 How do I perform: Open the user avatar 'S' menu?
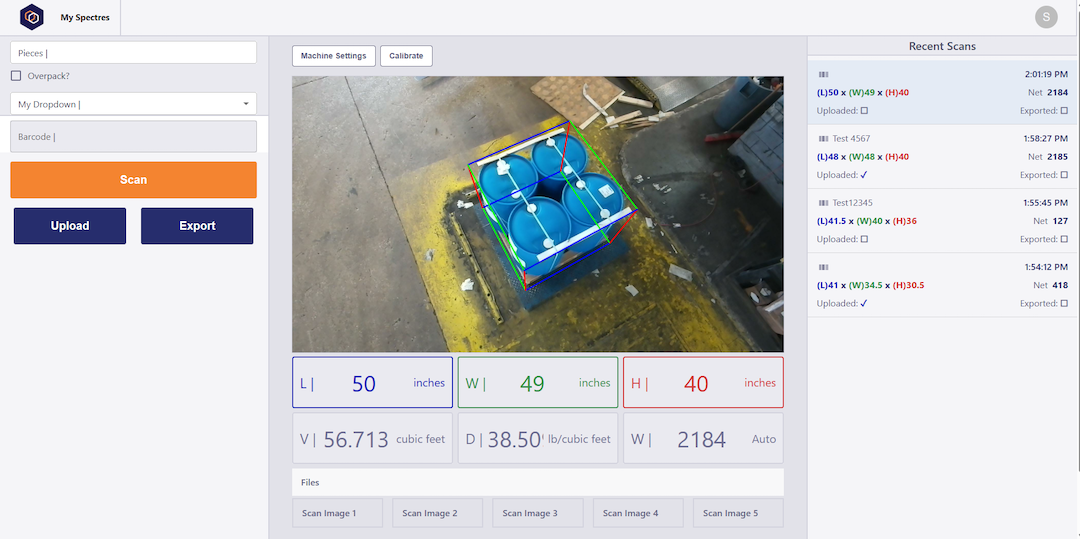[1046, 17]
